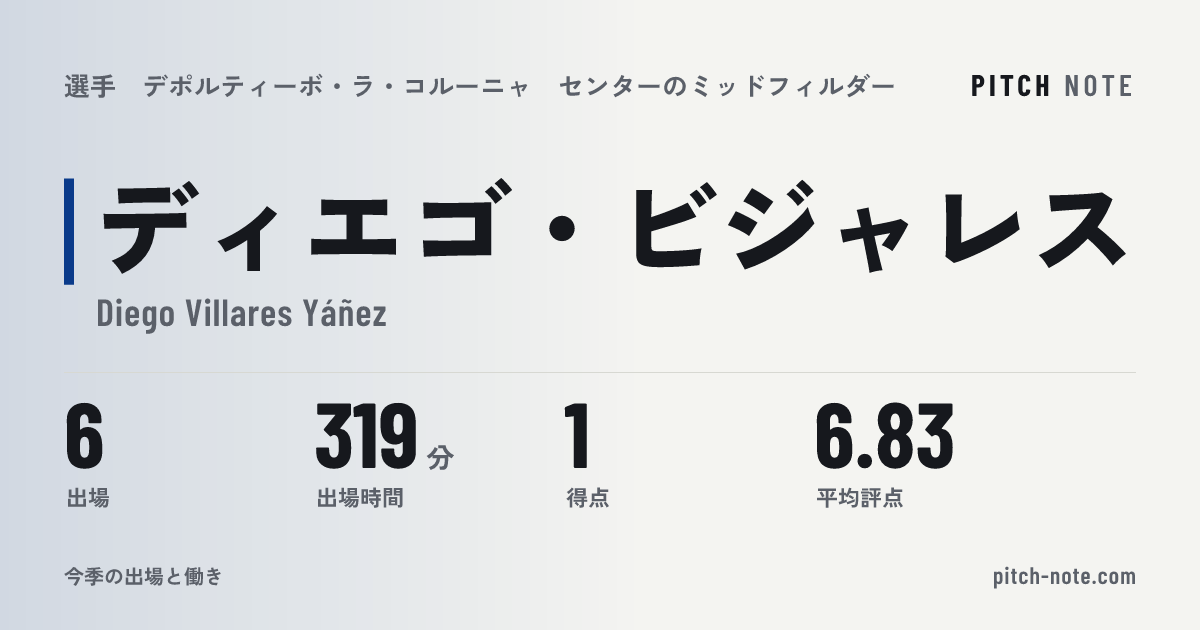
Task: Click the センターのミッドフィルダー position label
Action: tap(726, 87)
